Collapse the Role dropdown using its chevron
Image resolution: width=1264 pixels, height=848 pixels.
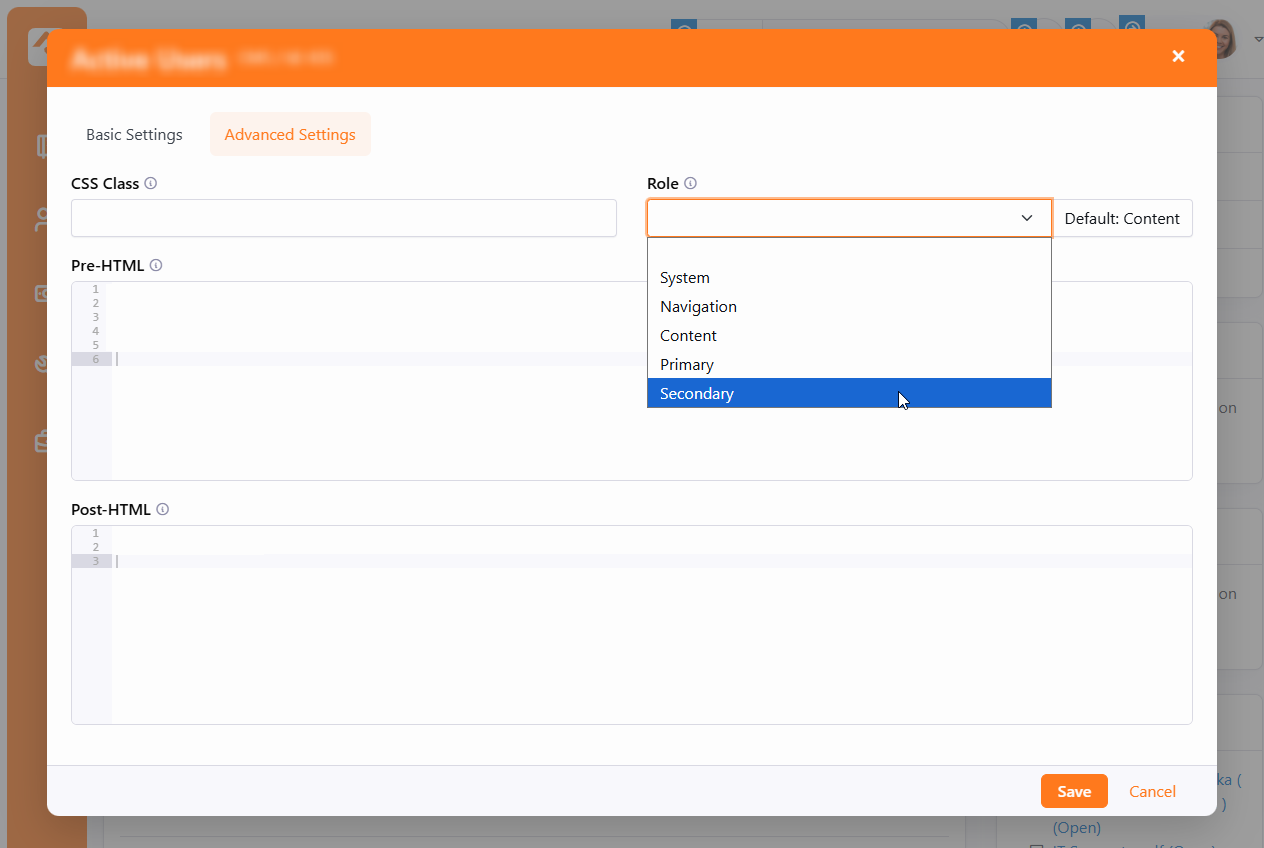click(1026, 218)
